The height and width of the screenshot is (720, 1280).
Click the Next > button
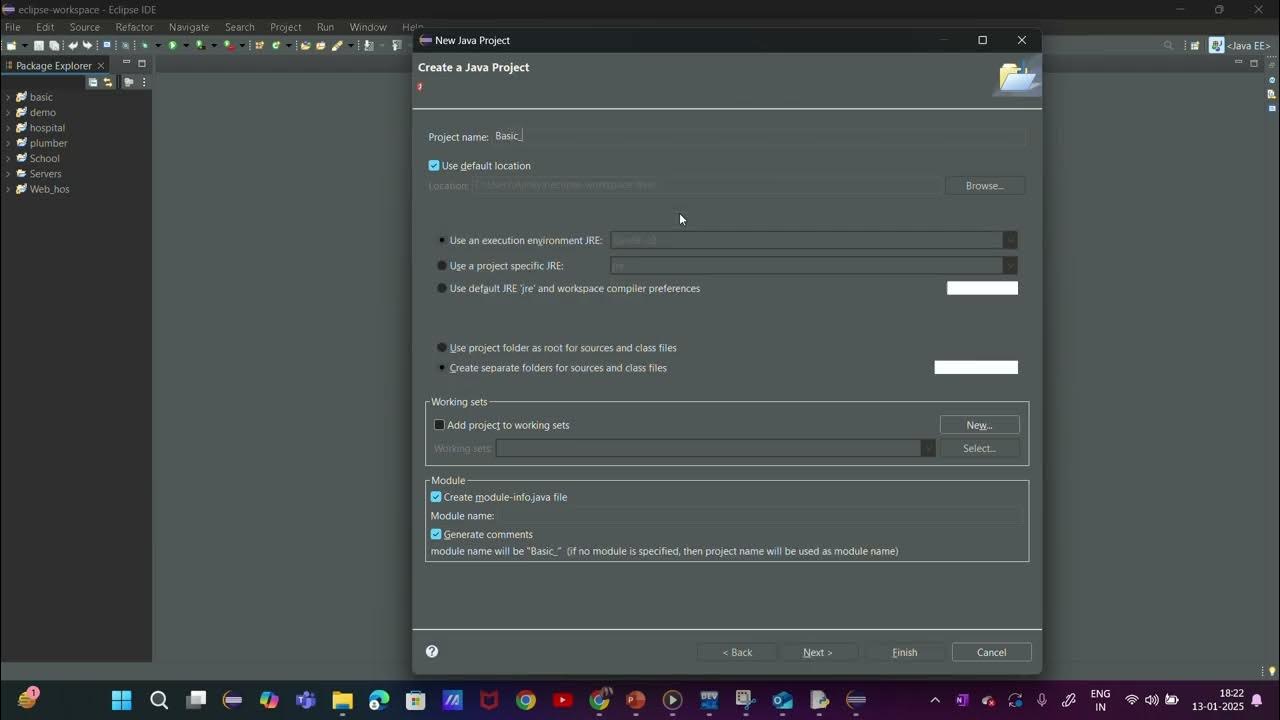click(x=817, y=652)
